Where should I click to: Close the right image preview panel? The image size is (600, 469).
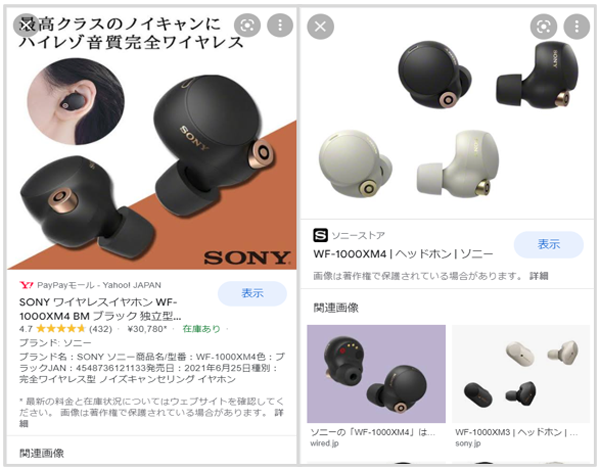click(320, 26)
